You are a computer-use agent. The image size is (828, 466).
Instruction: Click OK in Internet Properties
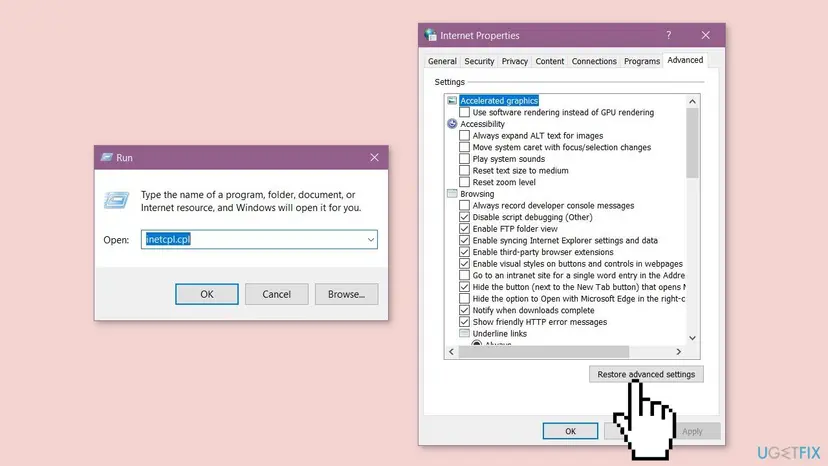click(570, 431)
